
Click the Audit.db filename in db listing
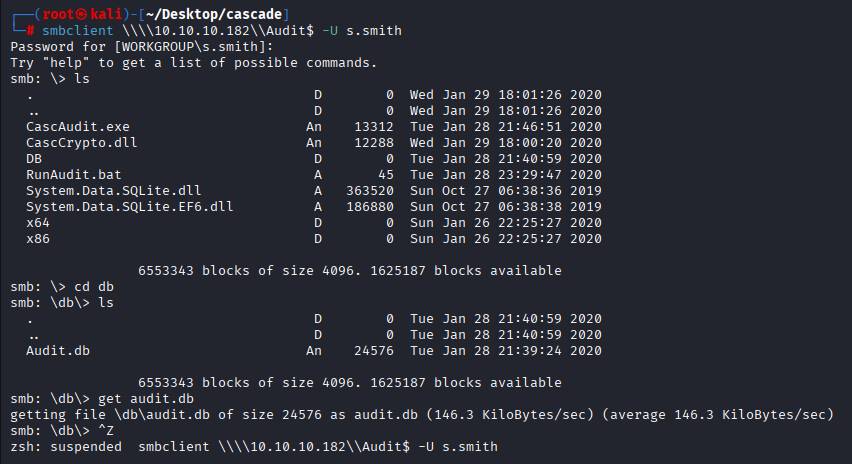58,350
